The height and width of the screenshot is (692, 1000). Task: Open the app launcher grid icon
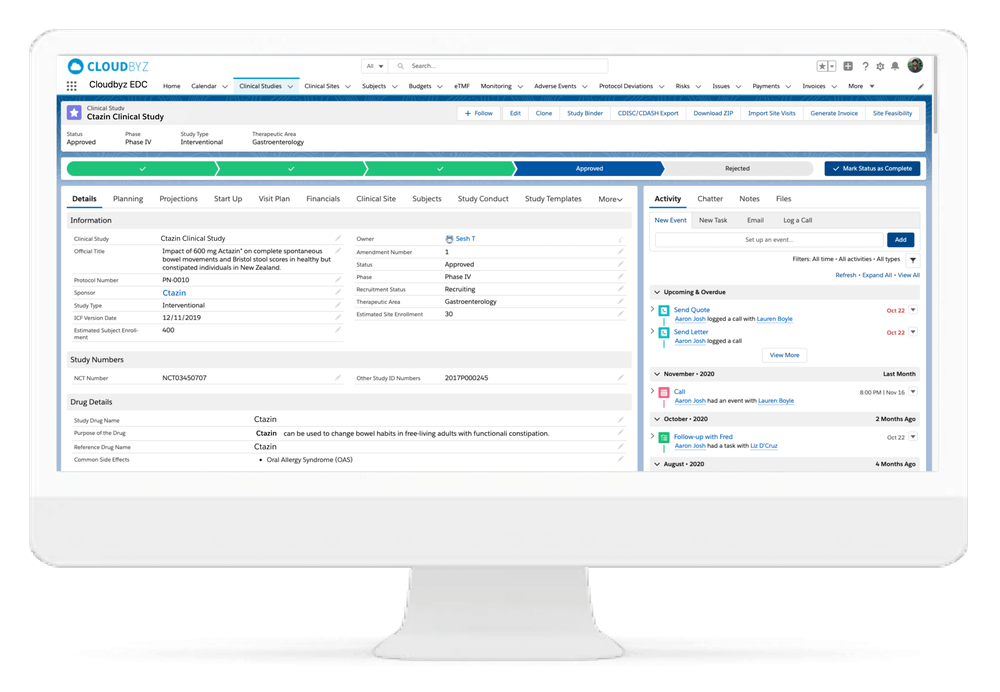point(71,86)
